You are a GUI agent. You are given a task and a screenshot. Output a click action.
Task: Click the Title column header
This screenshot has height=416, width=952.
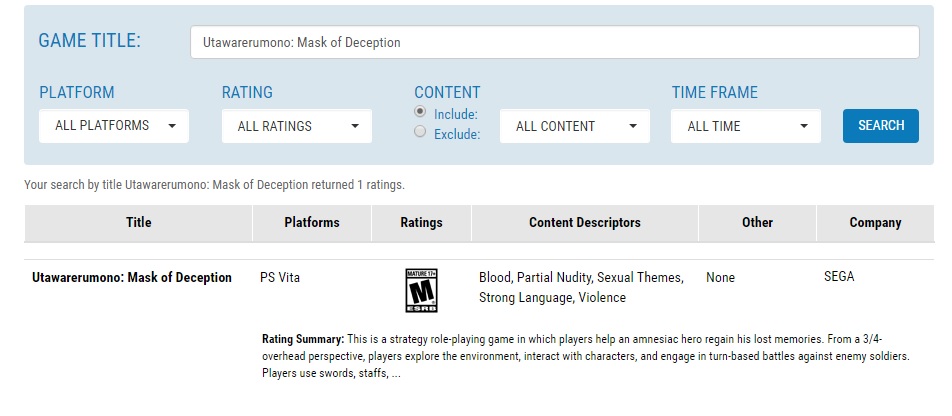coord(138,223)
